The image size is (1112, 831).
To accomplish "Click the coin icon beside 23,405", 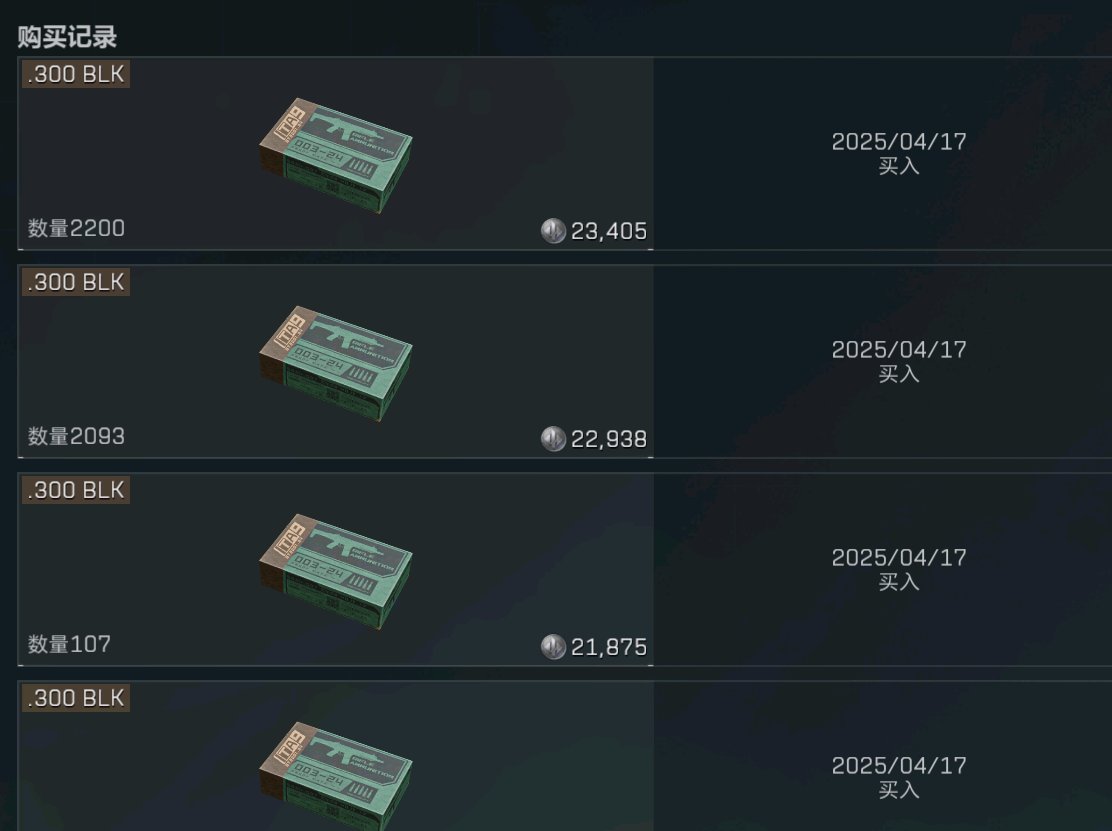I will [553, 230].
